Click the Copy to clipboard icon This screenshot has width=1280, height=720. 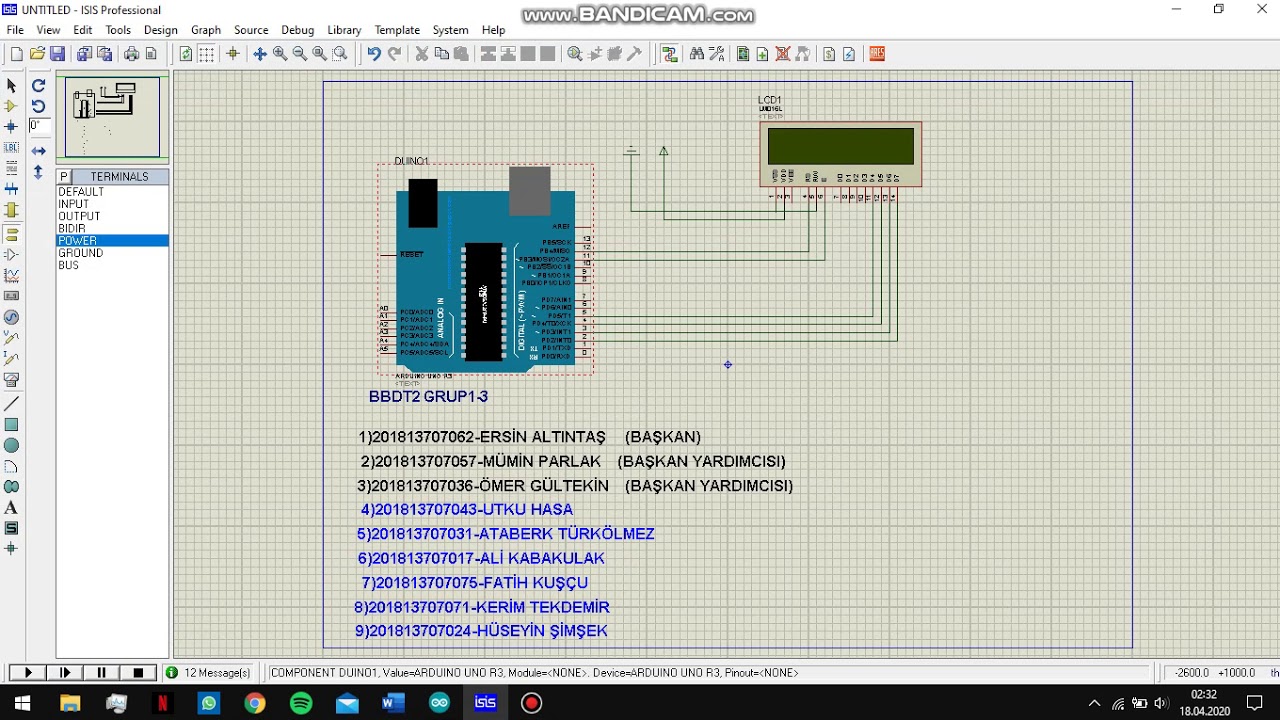click(x=441, y=54)
